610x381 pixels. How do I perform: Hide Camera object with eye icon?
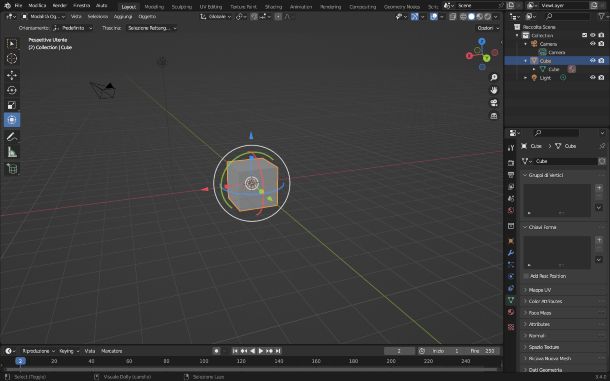(x=593, y=44)
